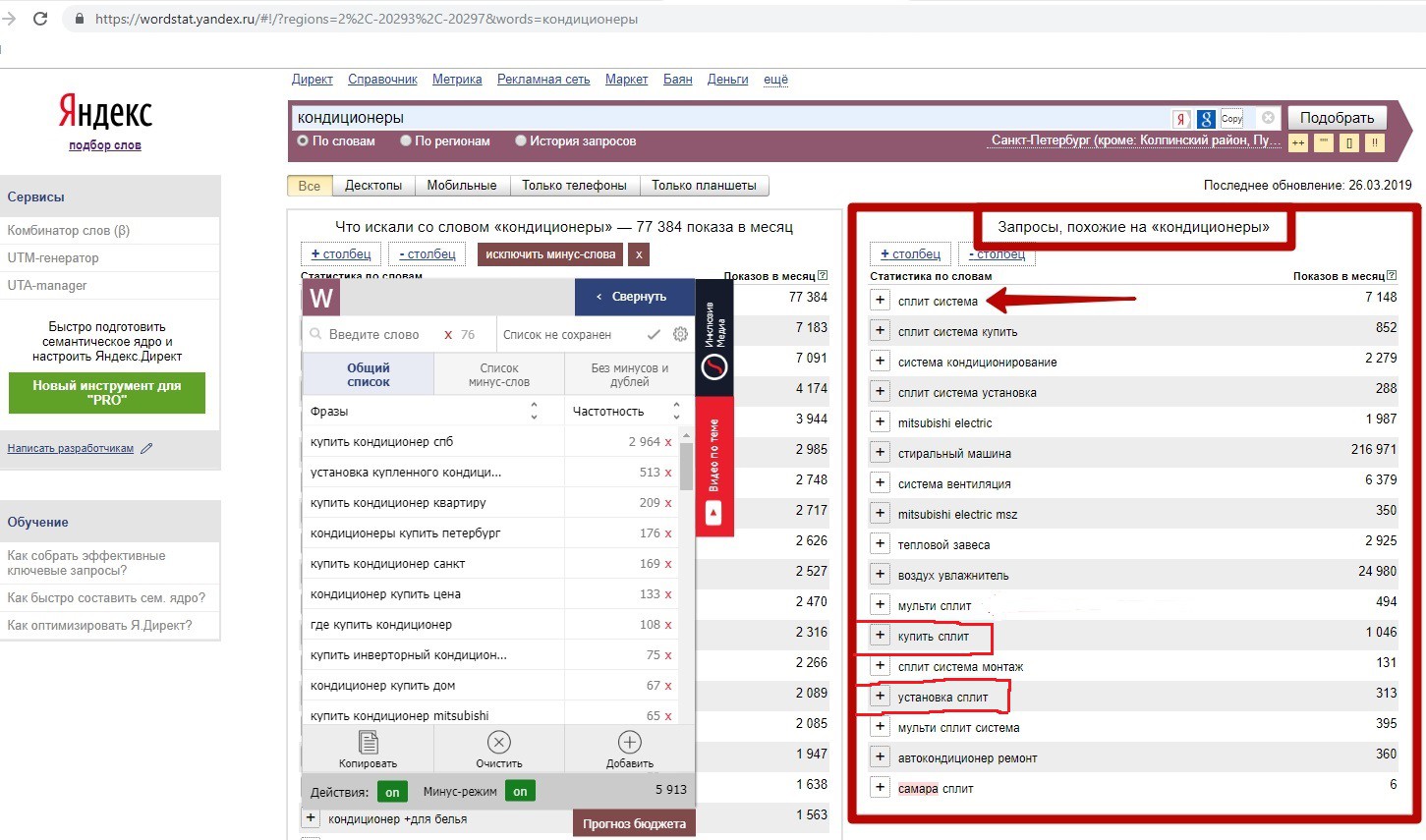Click the Копировать copy icon
The height and width of the screenshot is (840, 1426).
pyautogui.click(x=368, y=743)
